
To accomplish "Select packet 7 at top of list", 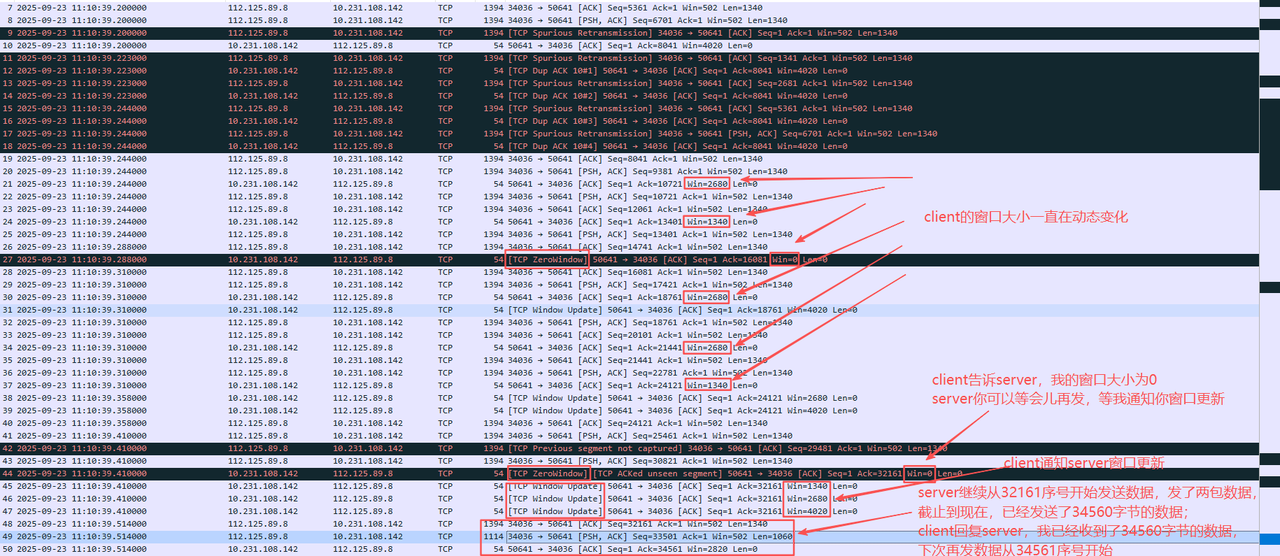I will click(x=640, y=8).
